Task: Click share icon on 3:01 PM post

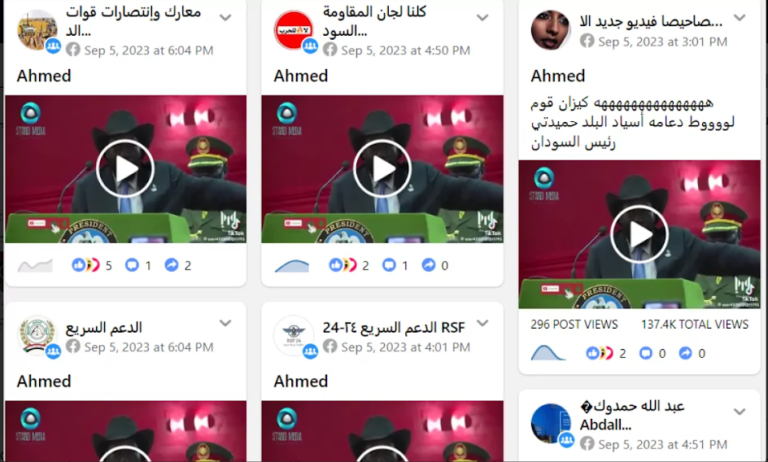Action: pyautogui.click(x=685, y=353)
